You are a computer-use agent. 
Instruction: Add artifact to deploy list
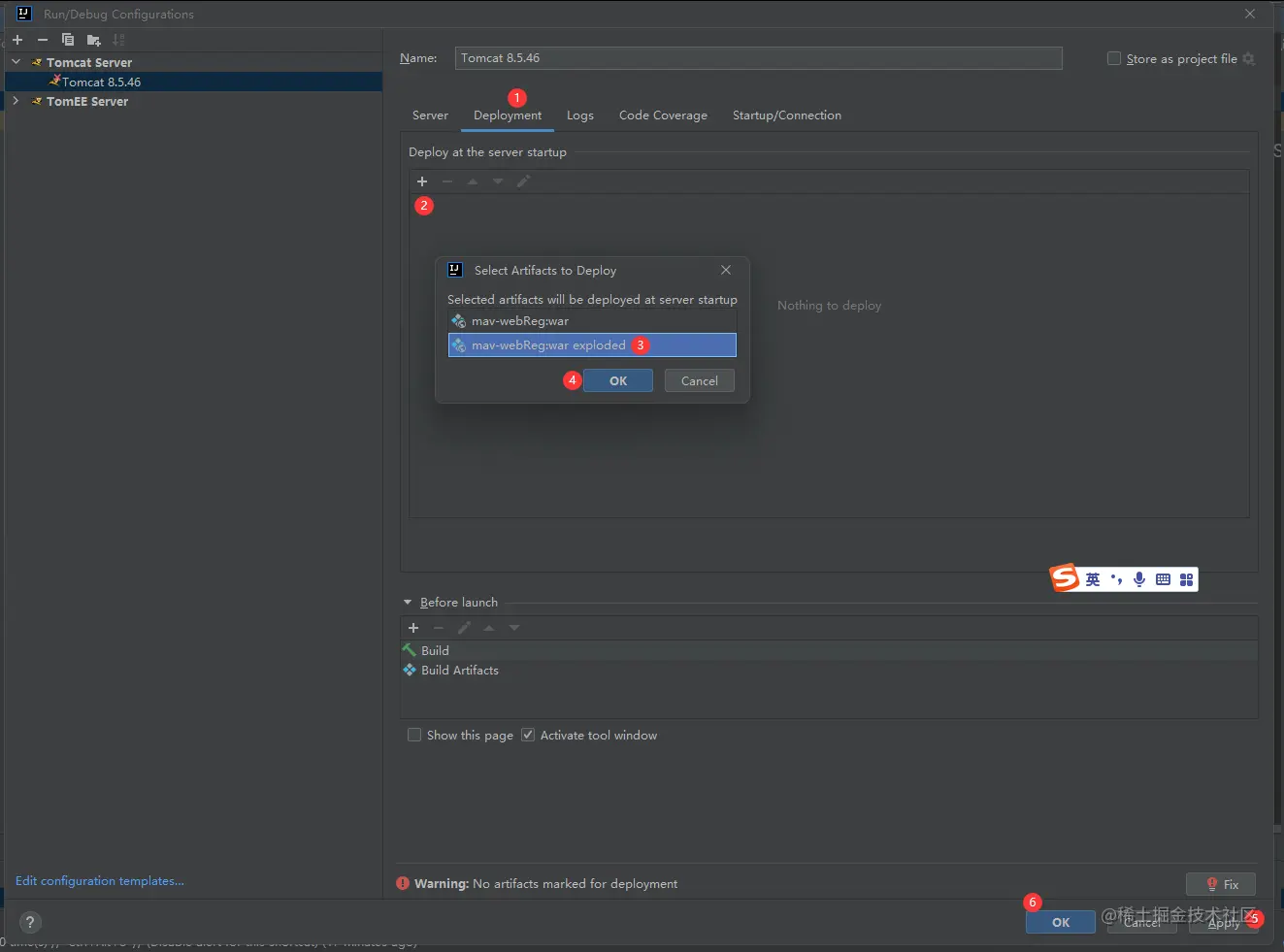click(422, 181)
